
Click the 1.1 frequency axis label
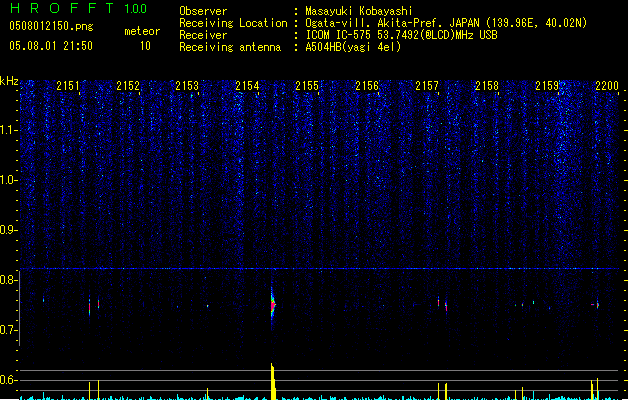9,130
